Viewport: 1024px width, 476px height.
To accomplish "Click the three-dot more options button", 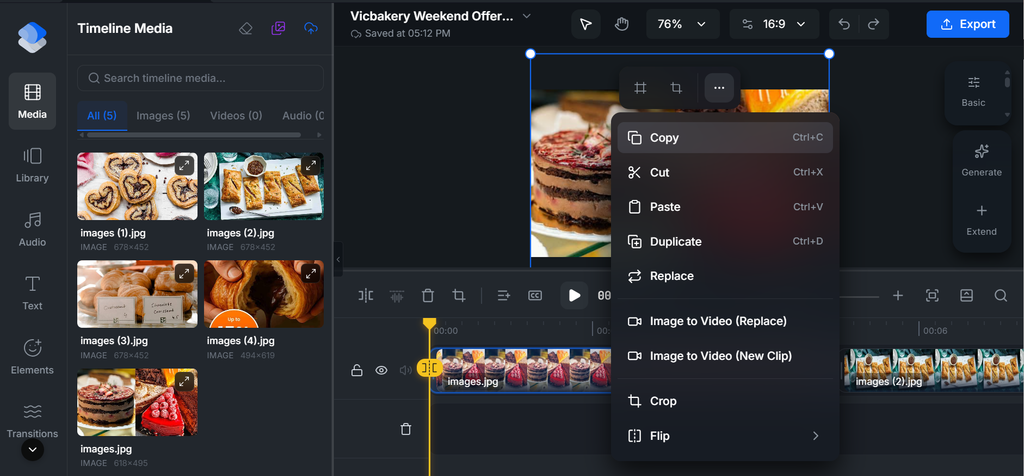I will tap(719, 87).
